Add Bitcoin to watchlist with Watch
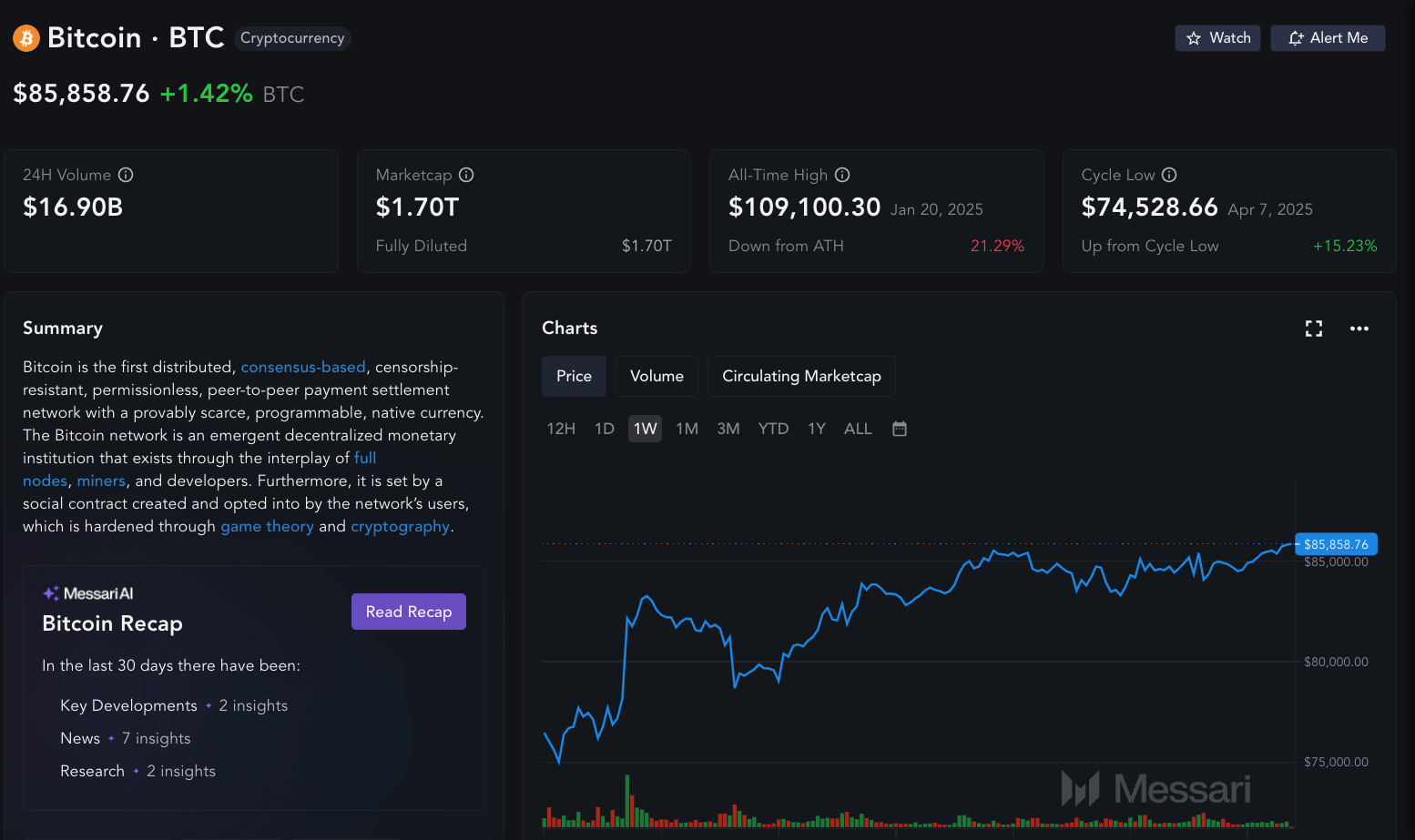 click(x=1217, y=38)
